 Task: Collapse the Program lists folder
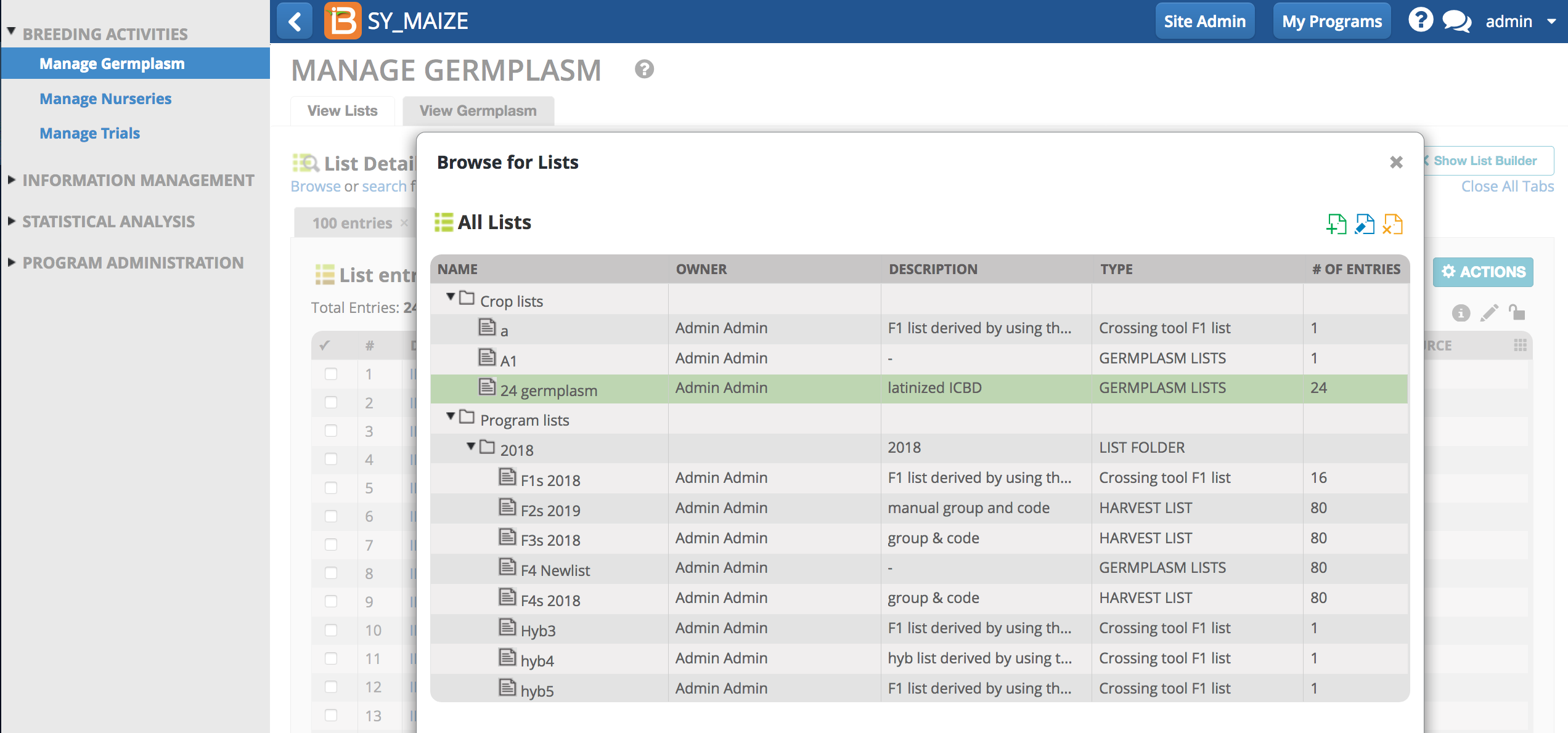(451, 416)
